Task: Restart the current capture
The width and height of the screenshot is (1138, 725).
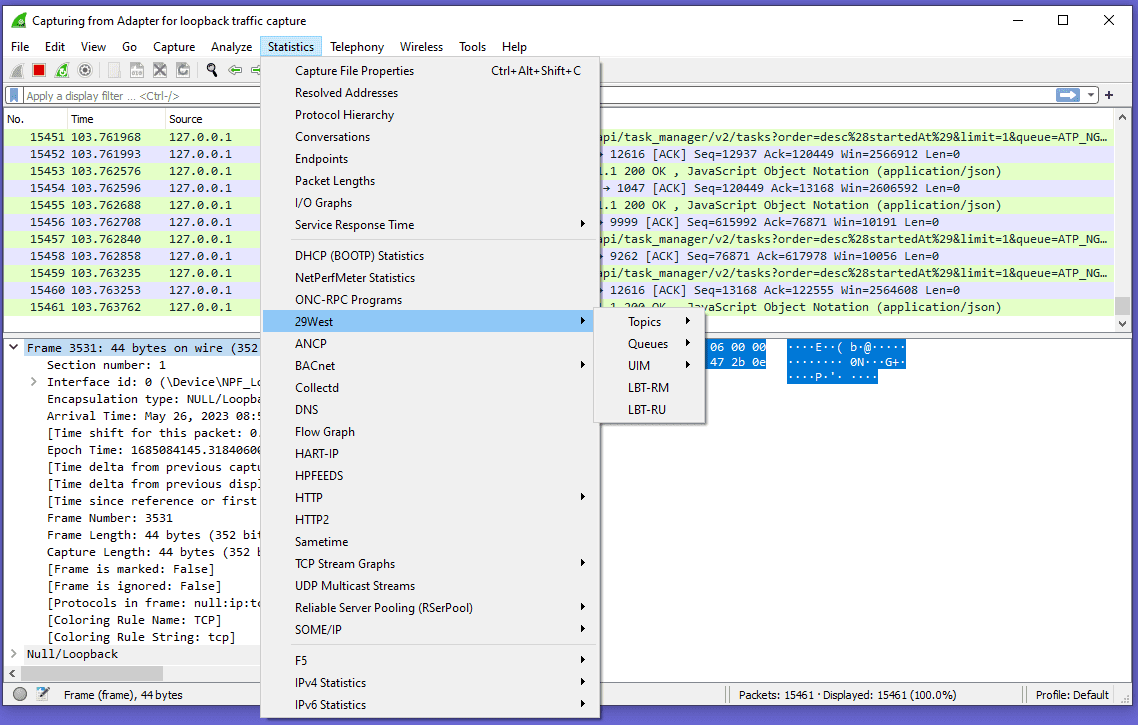Action: coord(62,70)
